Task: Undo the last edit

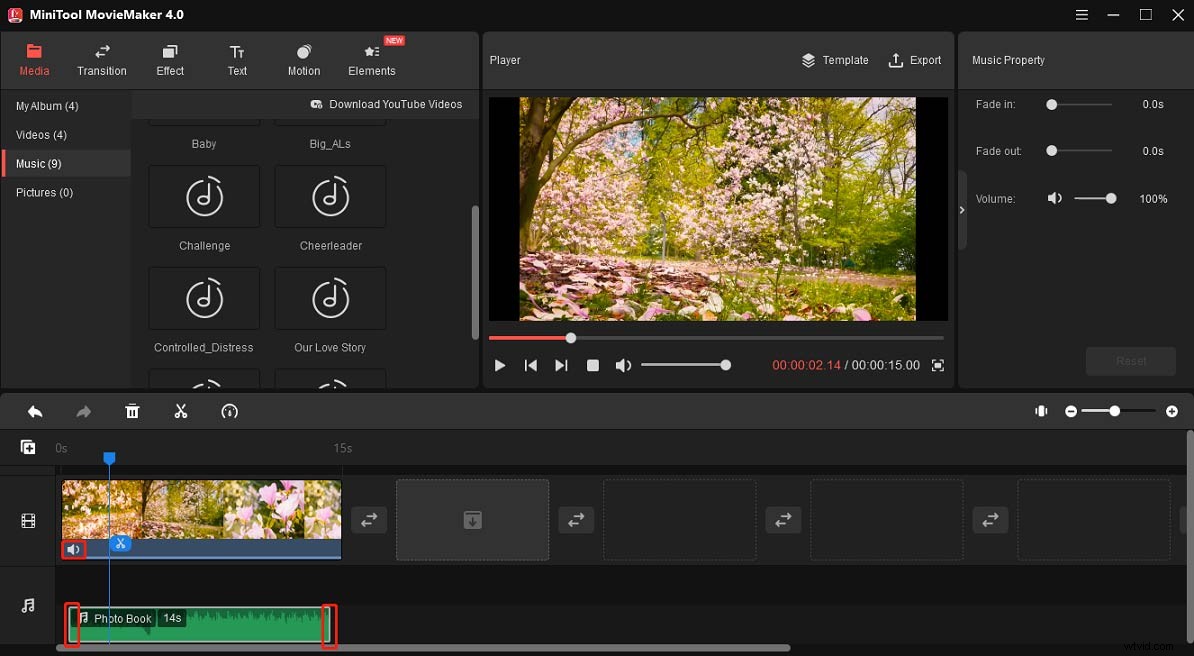Action: pyautogui.click(x=35, y=411)
